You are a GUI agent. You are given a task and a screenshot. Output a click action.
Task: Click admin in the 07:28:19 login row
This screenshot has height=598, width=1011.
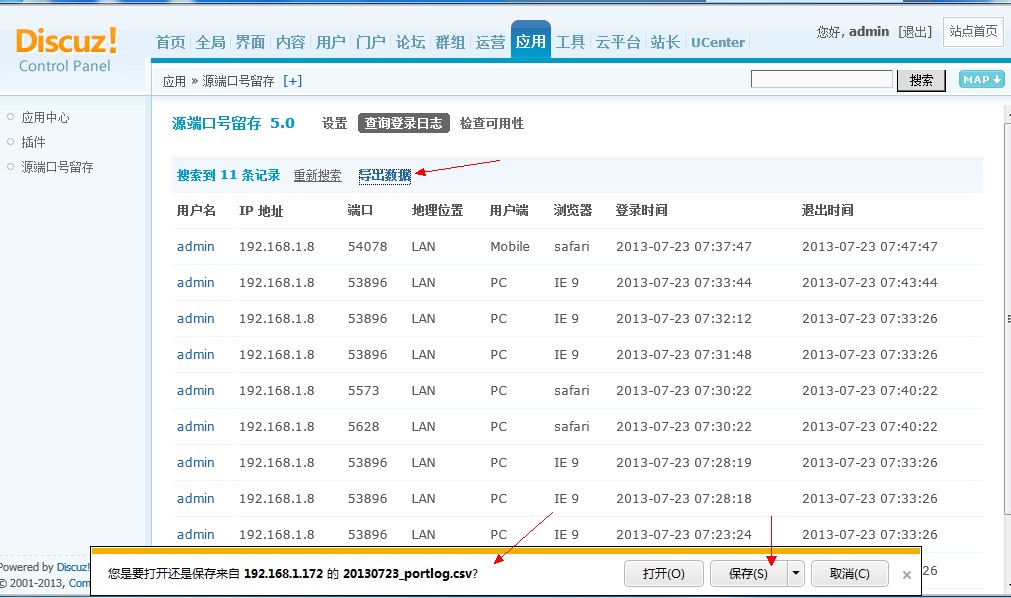point(195,463)
